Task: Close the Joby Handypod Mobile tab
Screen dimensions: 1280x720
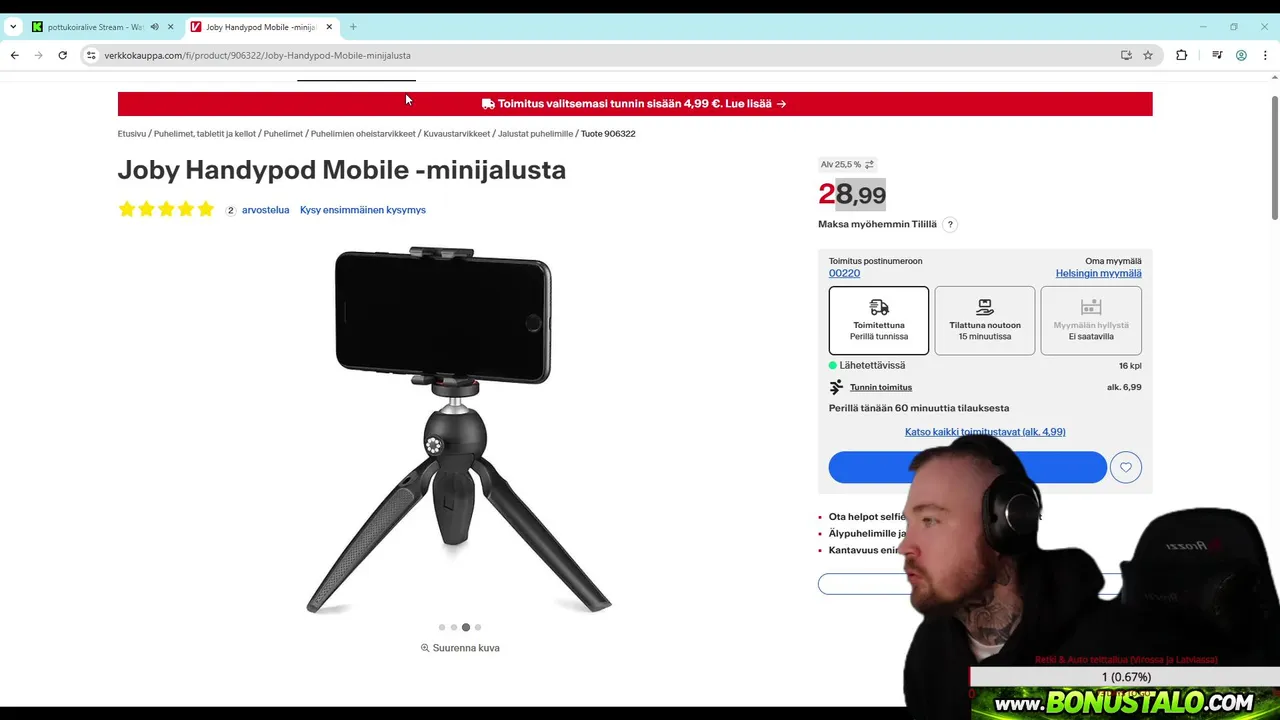Action: (x=330, y=27)
